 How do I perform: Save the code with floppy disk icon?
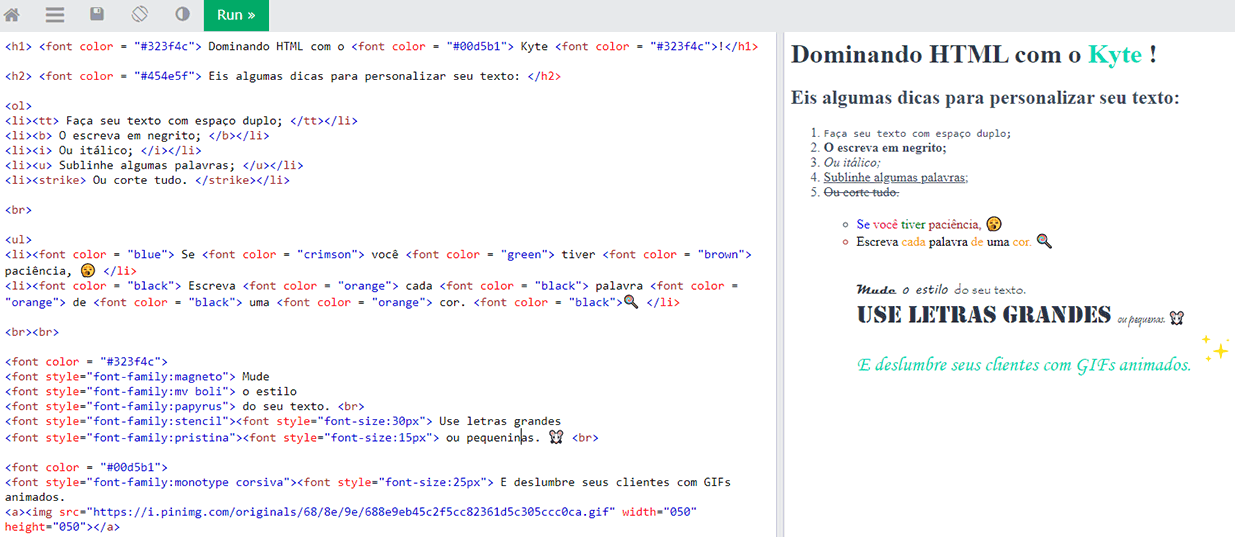pyautogui.click(x=97, y=15)
